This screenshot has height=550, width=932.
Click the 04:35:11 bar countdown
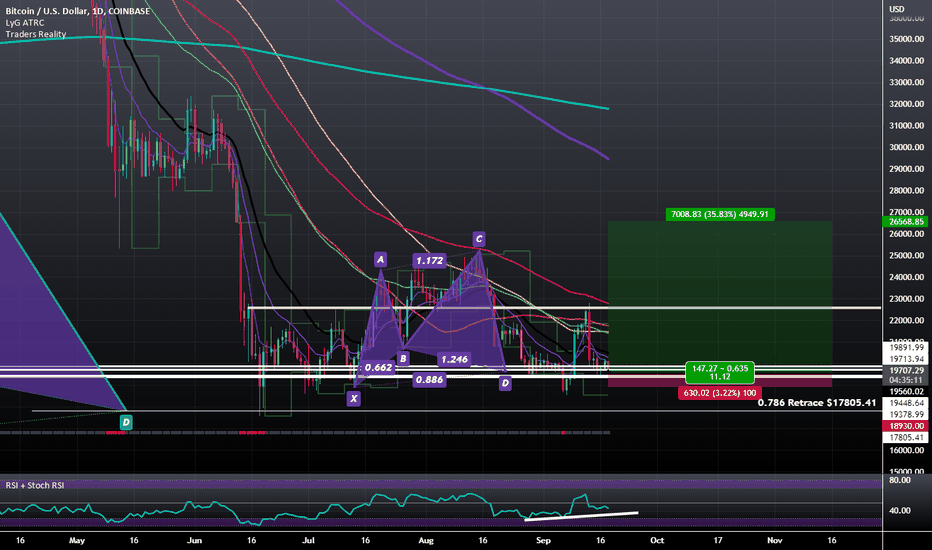point(907,380)
